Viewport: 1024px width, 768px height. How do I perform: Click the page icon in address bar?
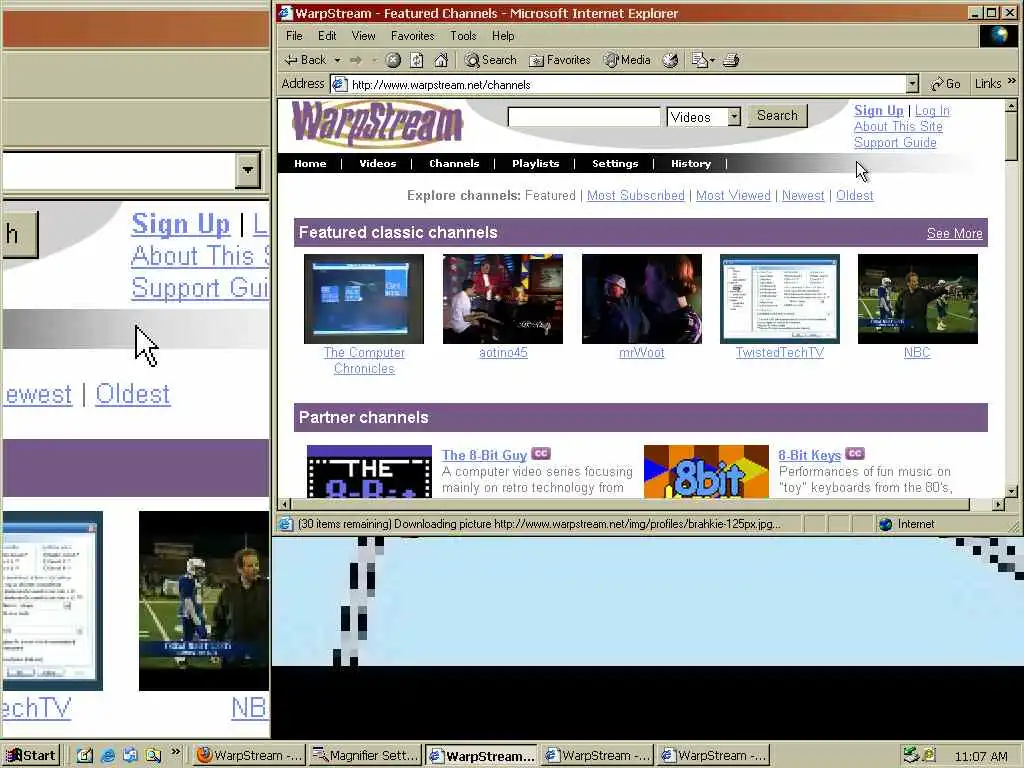339,84
